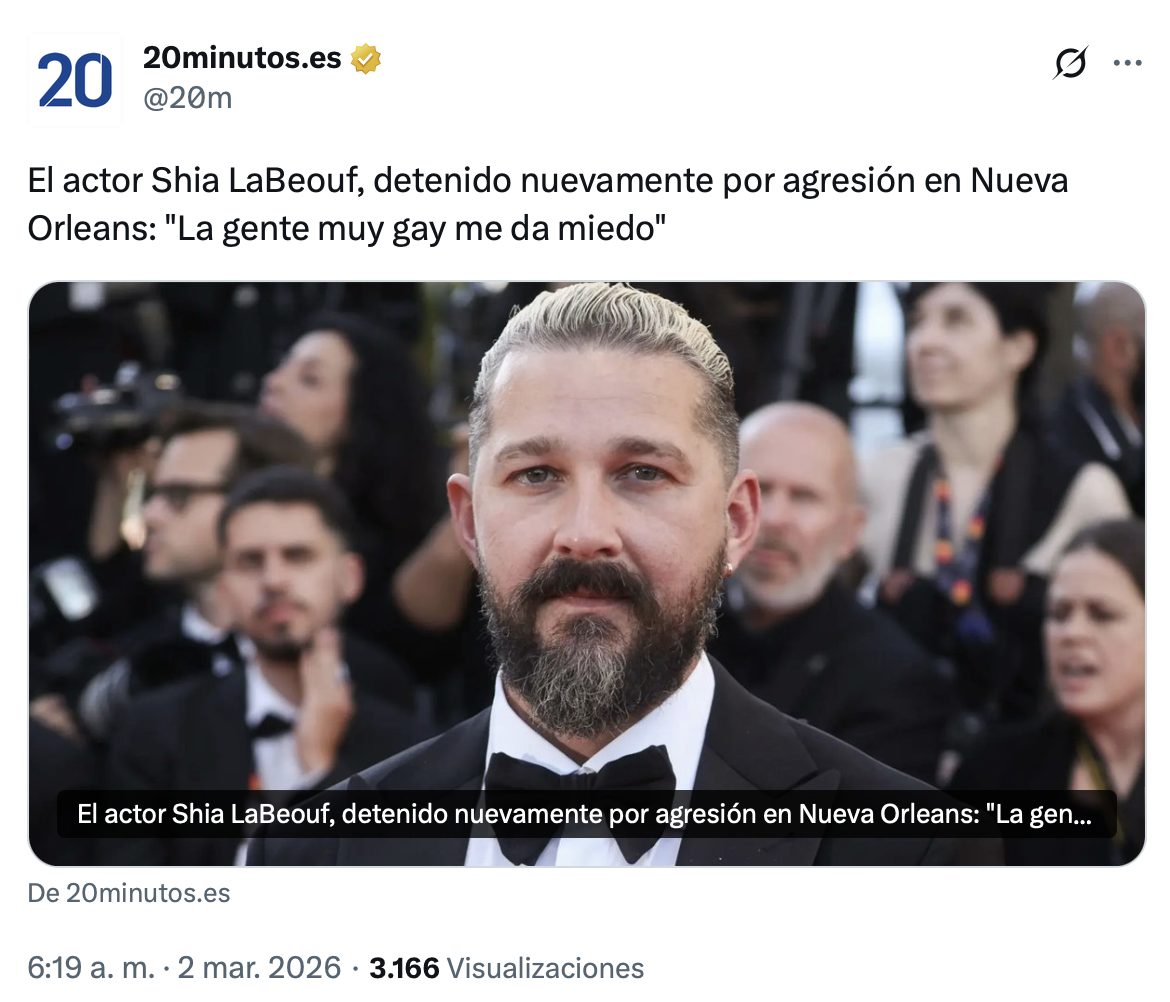Image resolution: width=1170 pixels, height=1002 pixels.
Task: Click the headline caption overlay on image
Action: 586,814
